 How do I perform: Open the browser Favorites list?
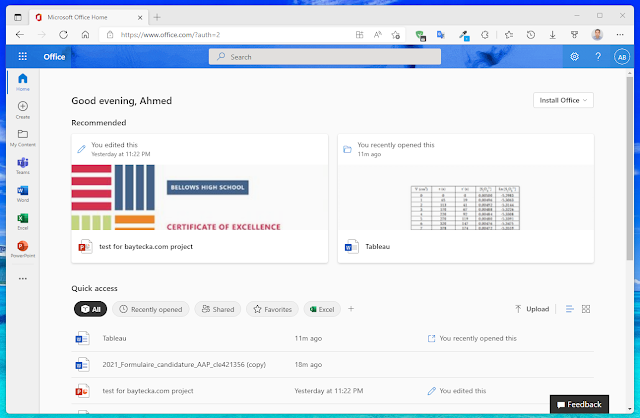tap(509, 35)
